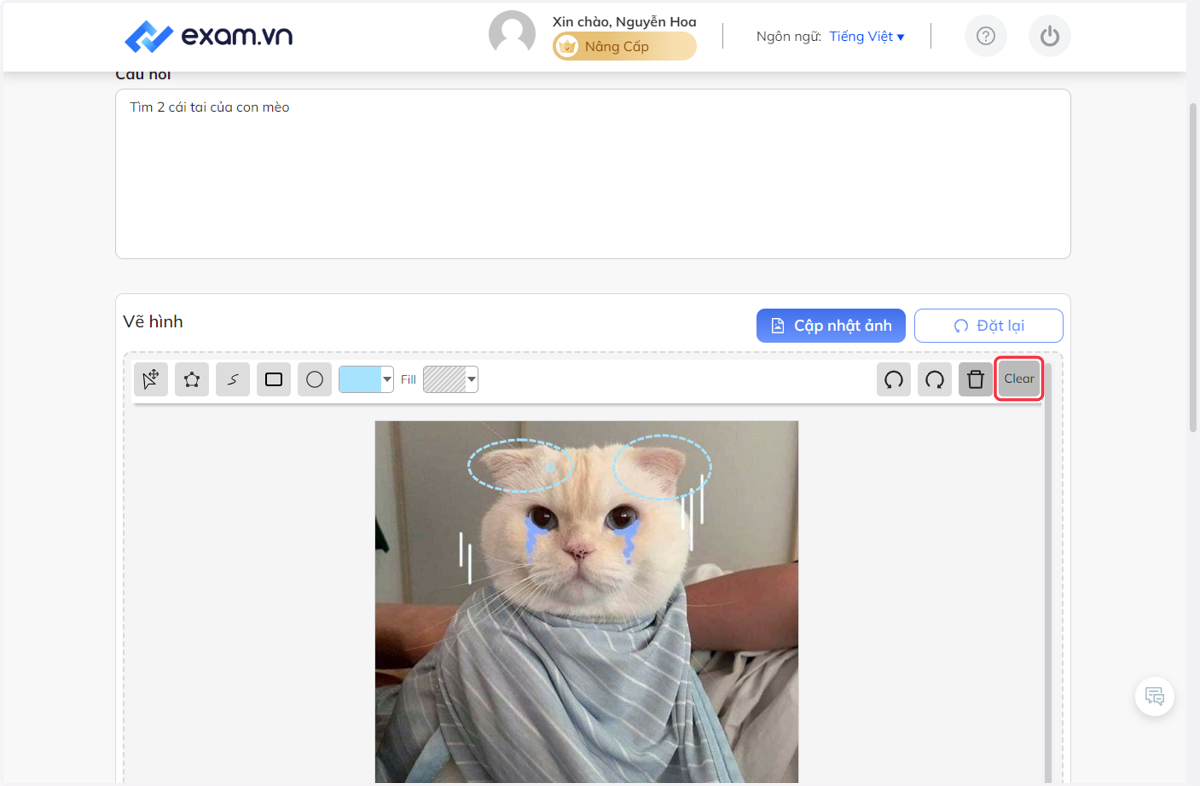The image size is (1200, 786).
Task: Select the polygon drawing tool
Action: pyautogui.click(x=192, y=380)
